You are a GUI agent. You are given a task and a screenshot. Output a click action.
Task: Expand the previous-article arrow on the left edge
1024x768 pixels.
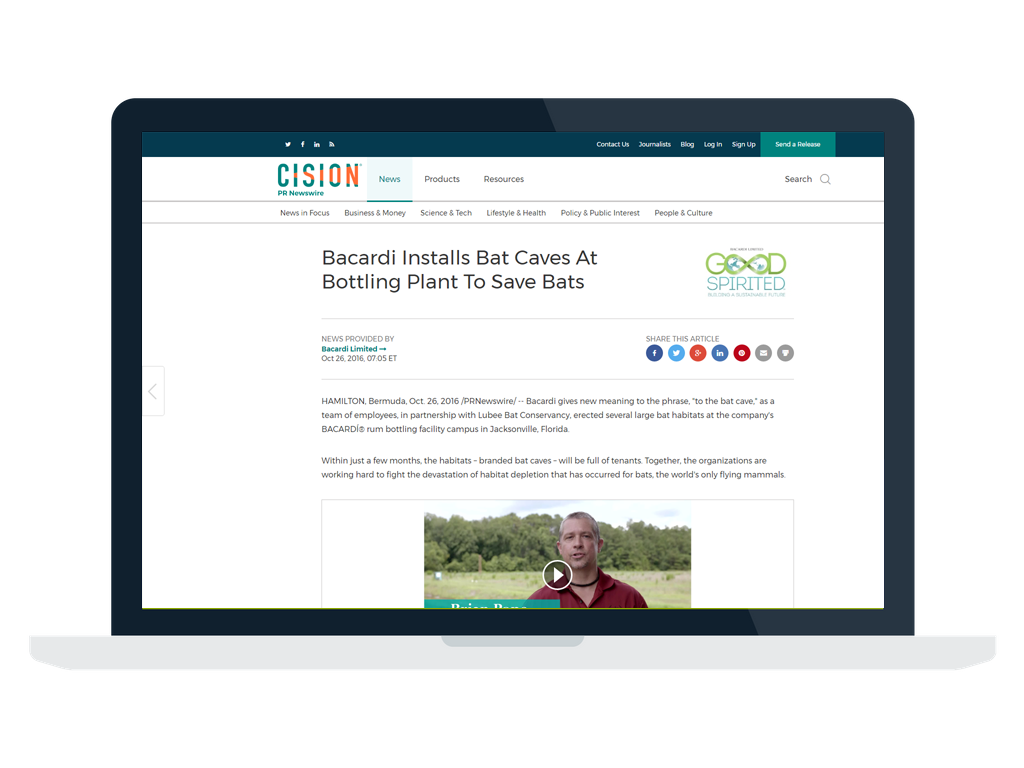coord(153,391)
